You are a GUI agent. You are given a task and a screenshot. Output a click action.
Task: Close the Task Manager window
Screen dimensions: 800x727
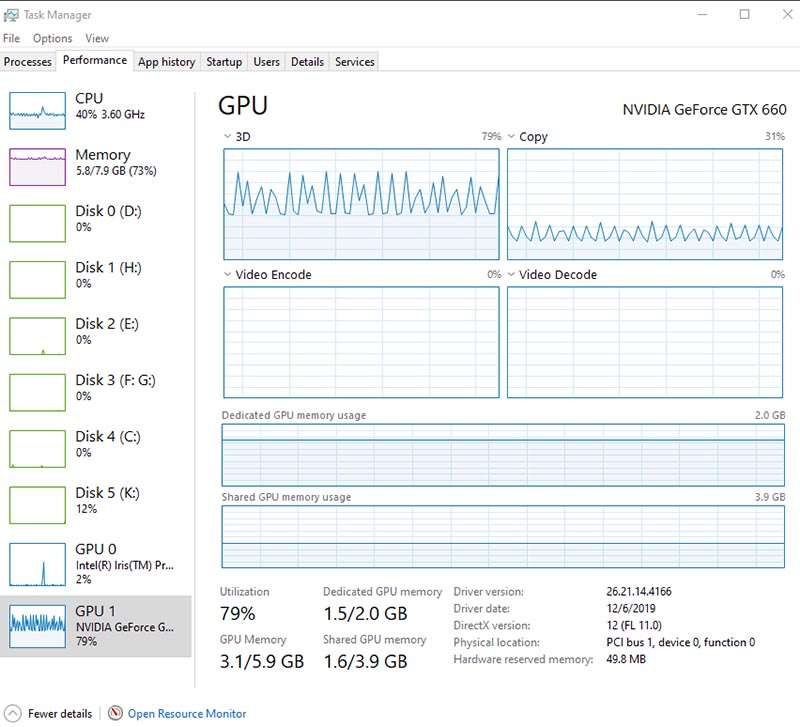(x=787, y=14)
